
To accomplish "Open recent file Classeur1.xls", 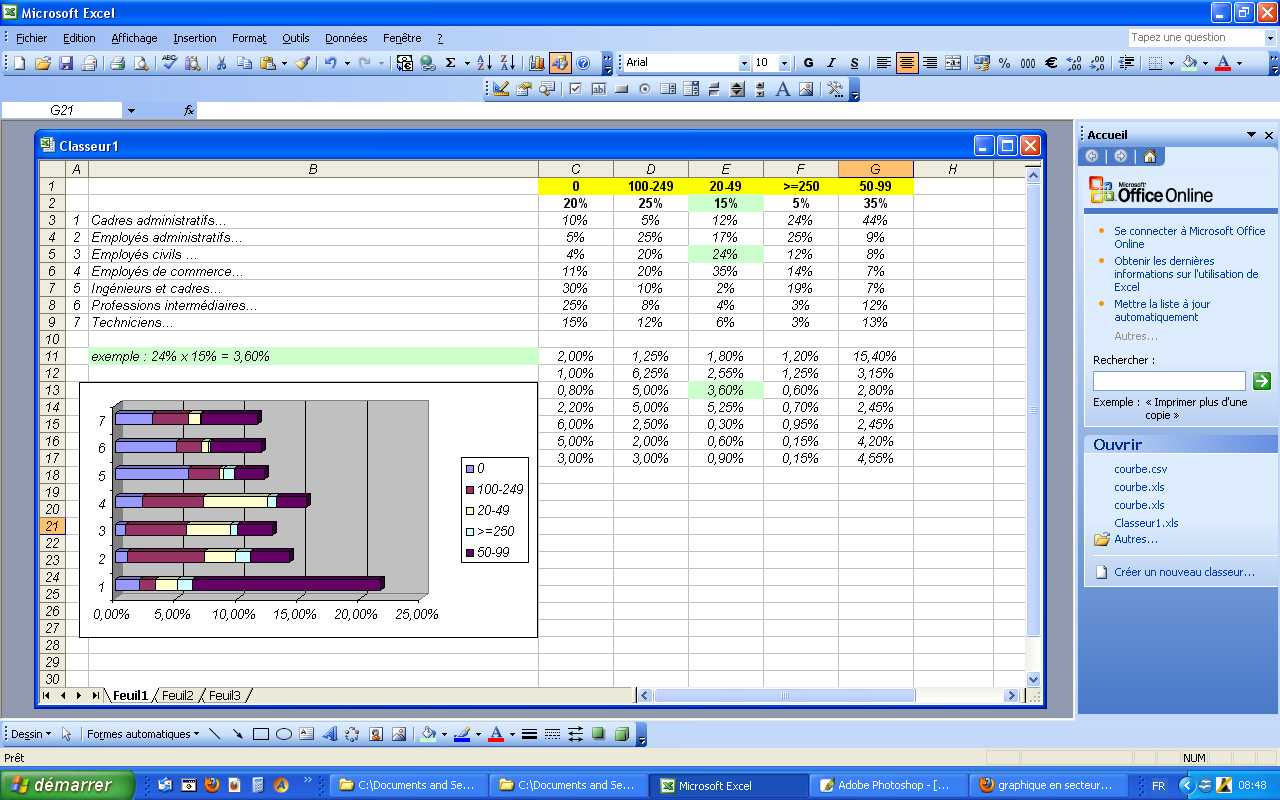I will (x=1146, y=523).
